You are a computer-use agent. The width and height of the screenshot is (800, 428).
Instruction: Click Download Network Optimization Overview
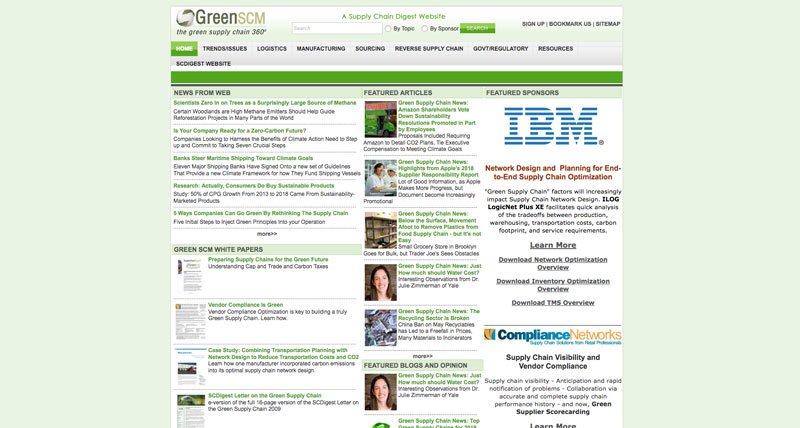coord(553,263)
